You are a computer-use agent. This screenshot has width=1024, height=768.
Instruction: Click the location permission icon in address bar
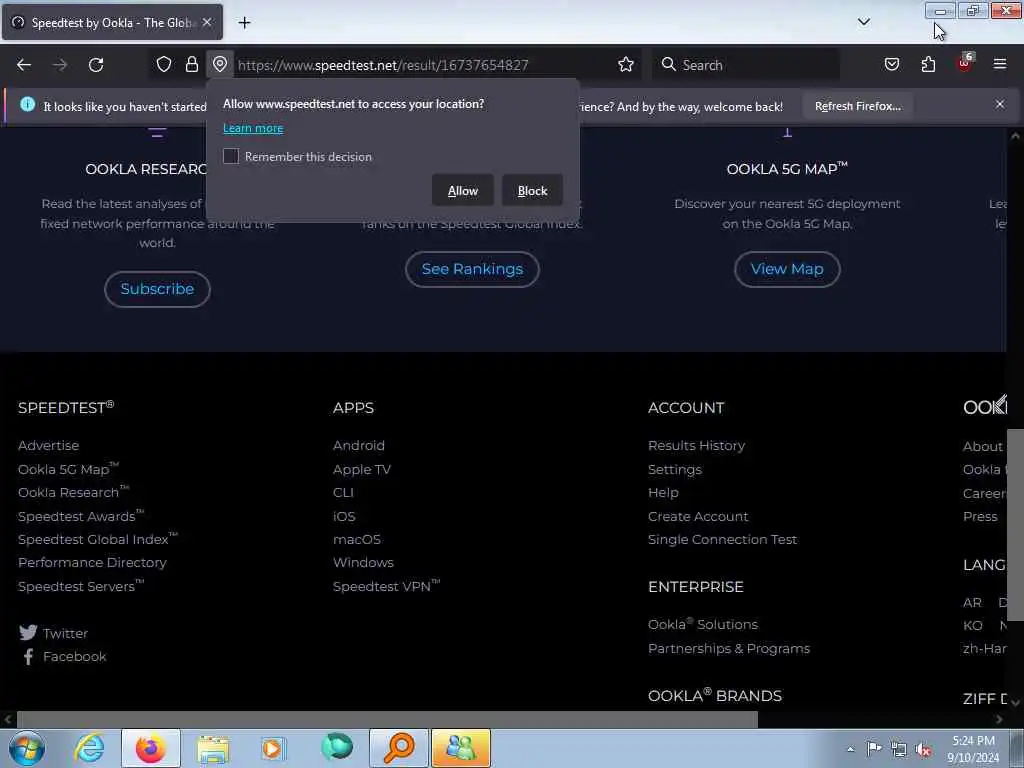click(220, 64)
